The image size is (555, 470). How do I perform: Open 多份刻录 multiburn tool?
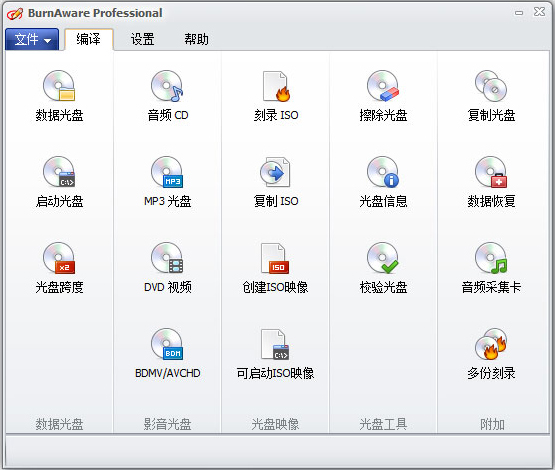tap(491, 354)
